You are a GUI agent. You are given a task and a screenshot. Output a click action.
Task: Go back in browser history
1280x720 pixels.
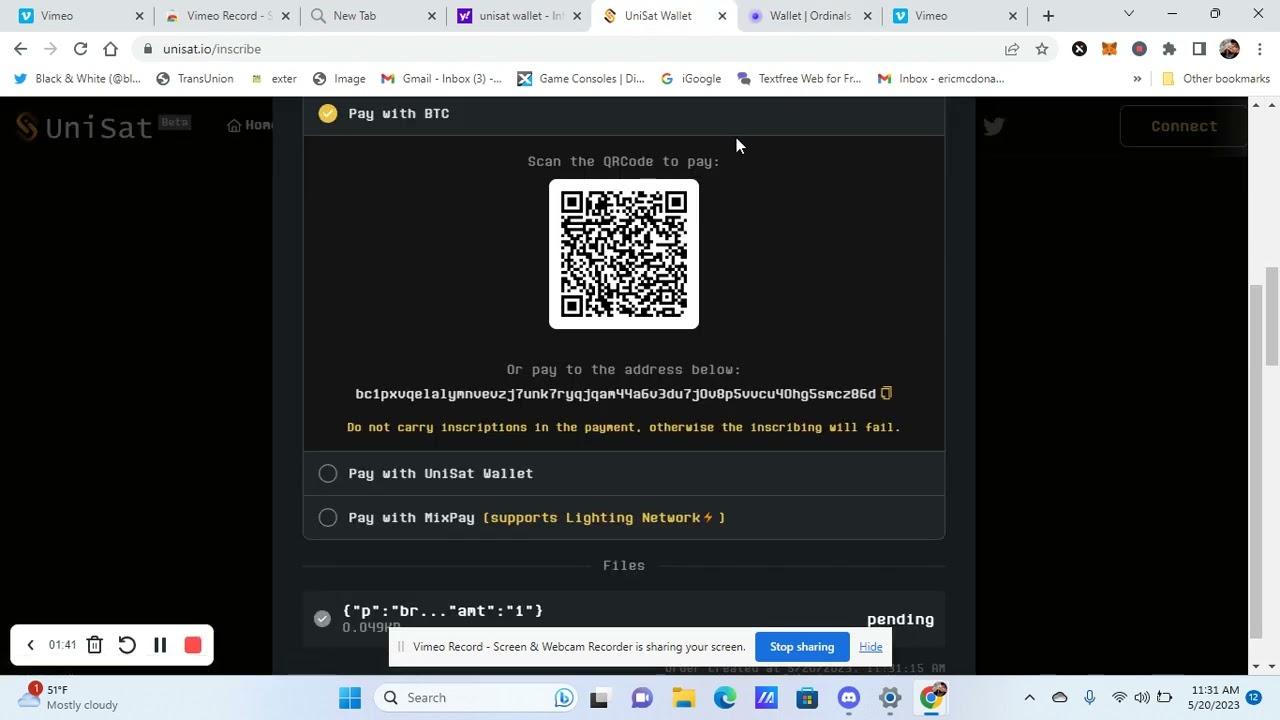click(21, 49)
